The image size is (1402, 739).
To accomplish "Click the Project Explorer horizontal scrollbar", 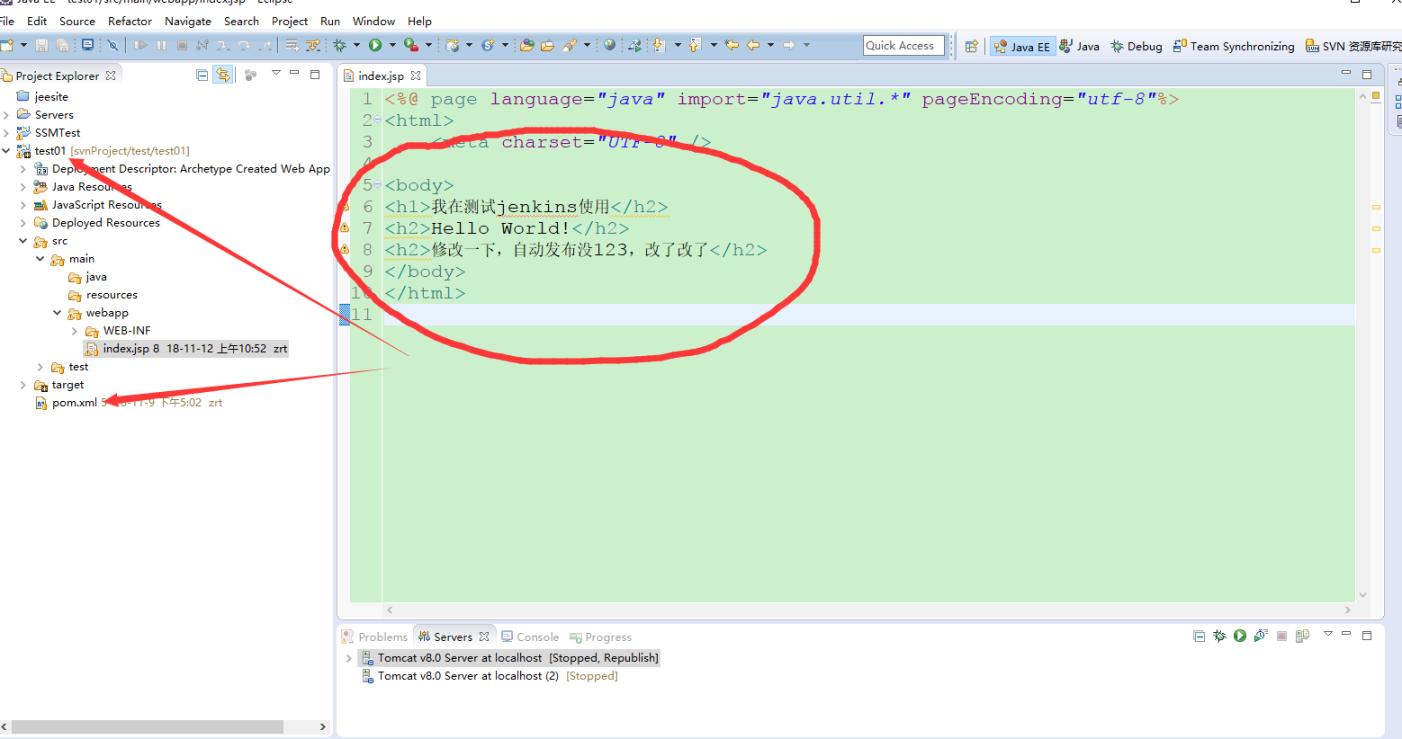I will click(150, 727).
